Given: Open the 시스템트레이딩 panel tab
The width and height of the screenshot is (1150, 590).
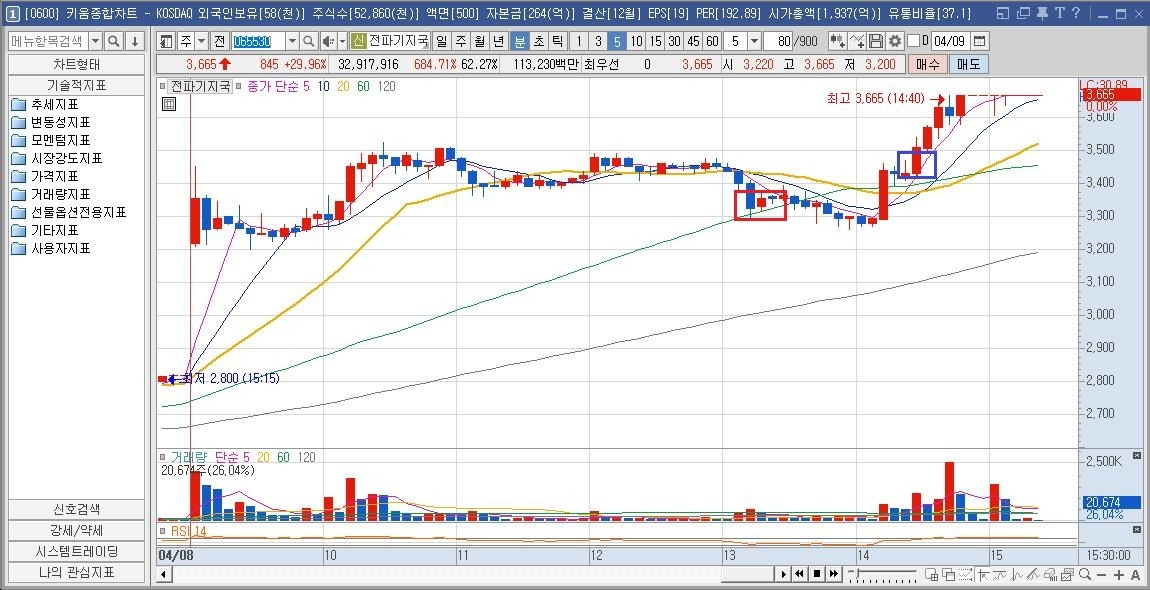Looking at the screenshot, I should [76, 551].
